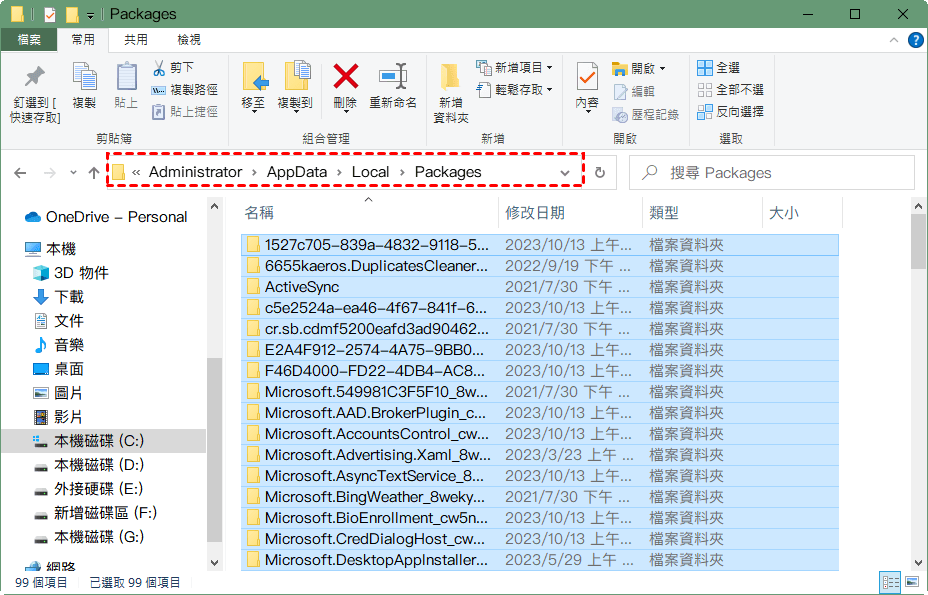
Task: Sort by 名稱 column header
Action: point(369,213)
